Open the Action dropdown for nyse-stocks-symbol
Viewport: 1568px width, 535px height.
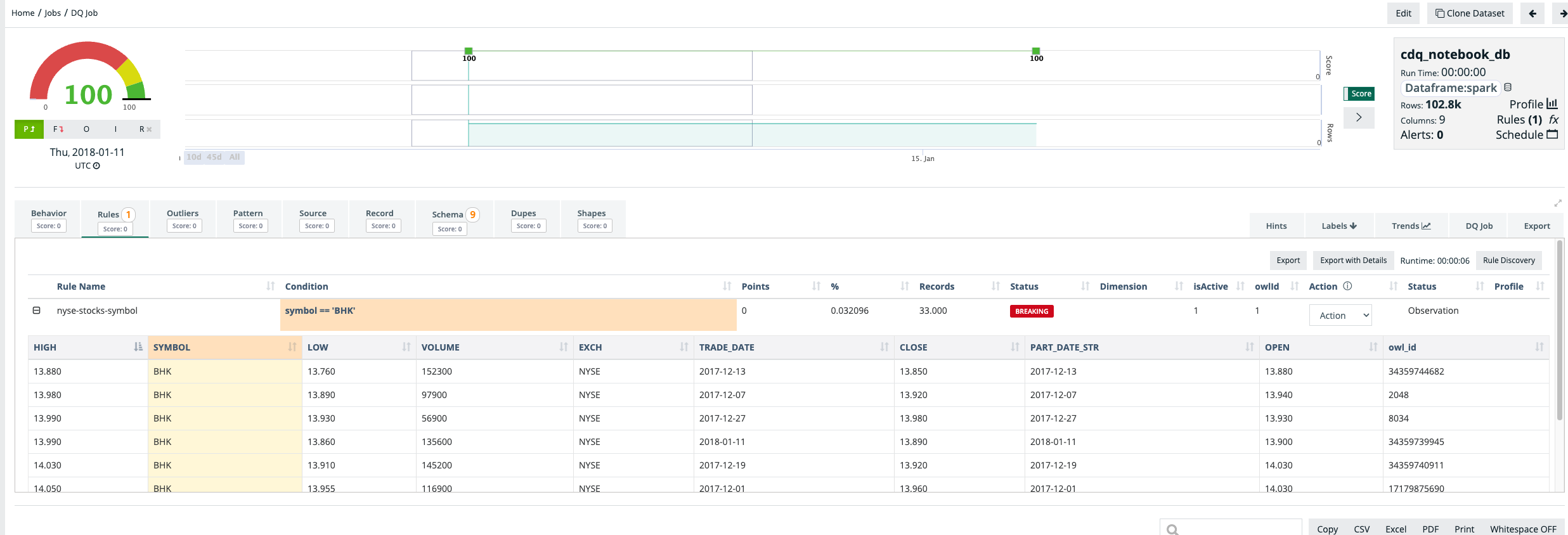[1340, 316]
